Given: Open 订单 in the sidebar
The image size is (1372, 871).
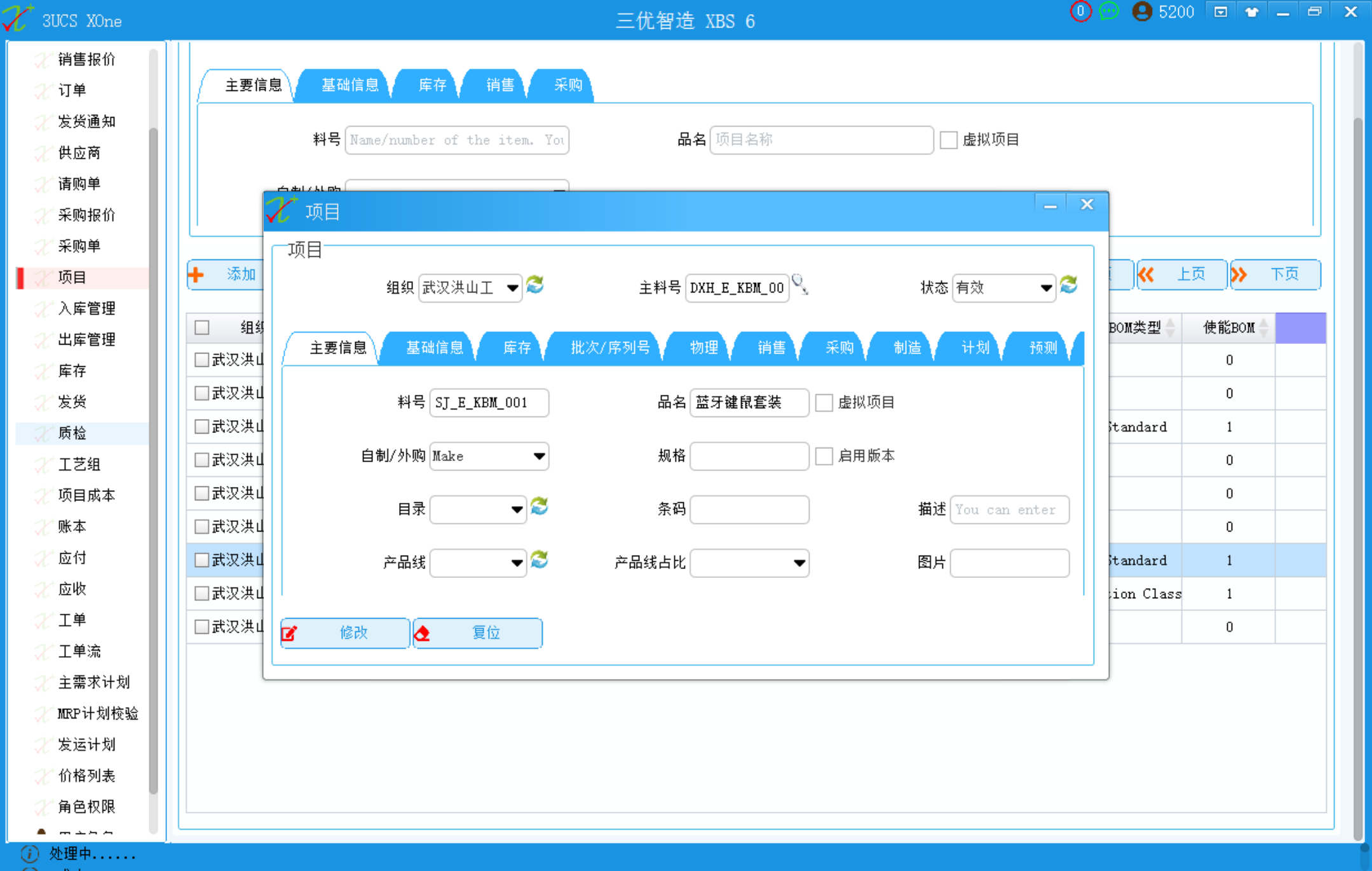Looking at the screenshot, I should click(72, 90).
